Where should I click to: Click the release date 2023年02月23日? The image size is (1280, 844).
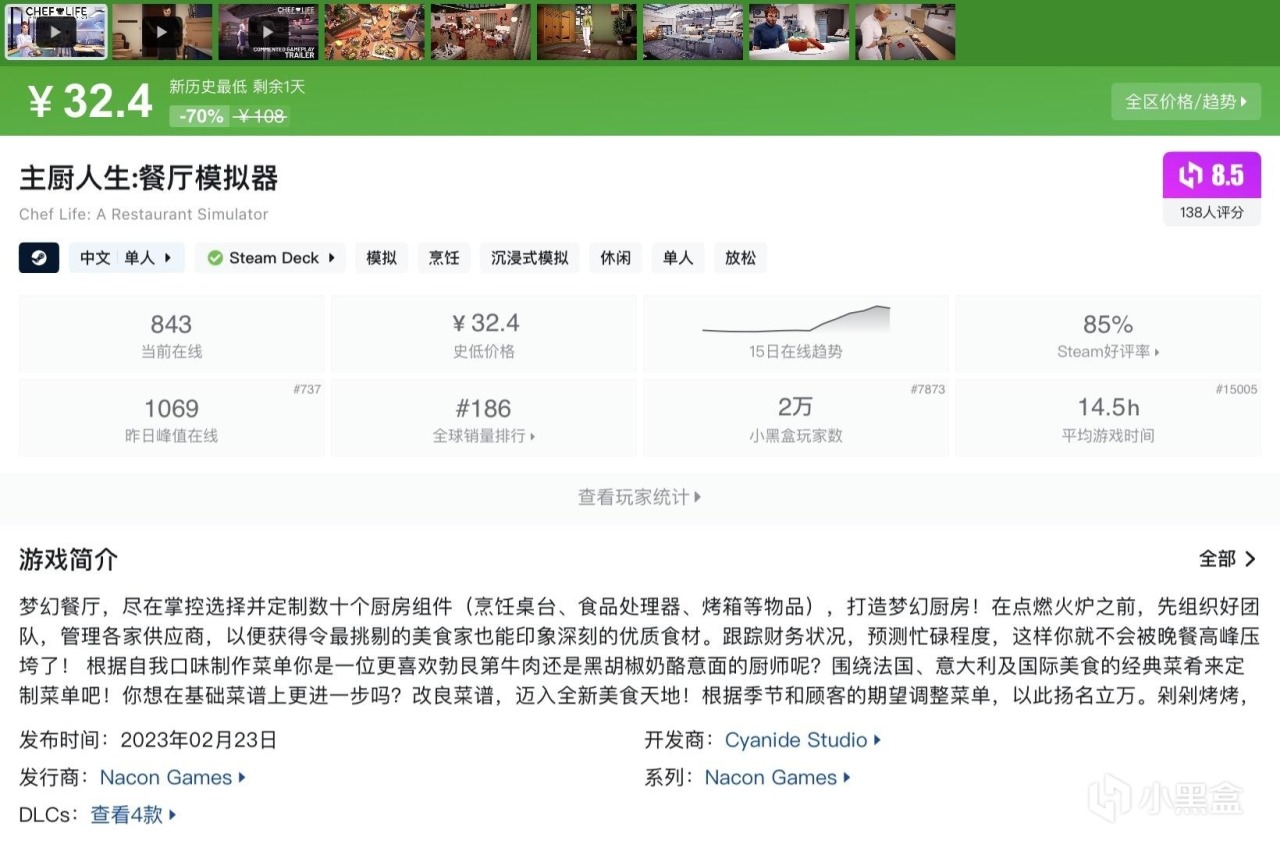199,740
